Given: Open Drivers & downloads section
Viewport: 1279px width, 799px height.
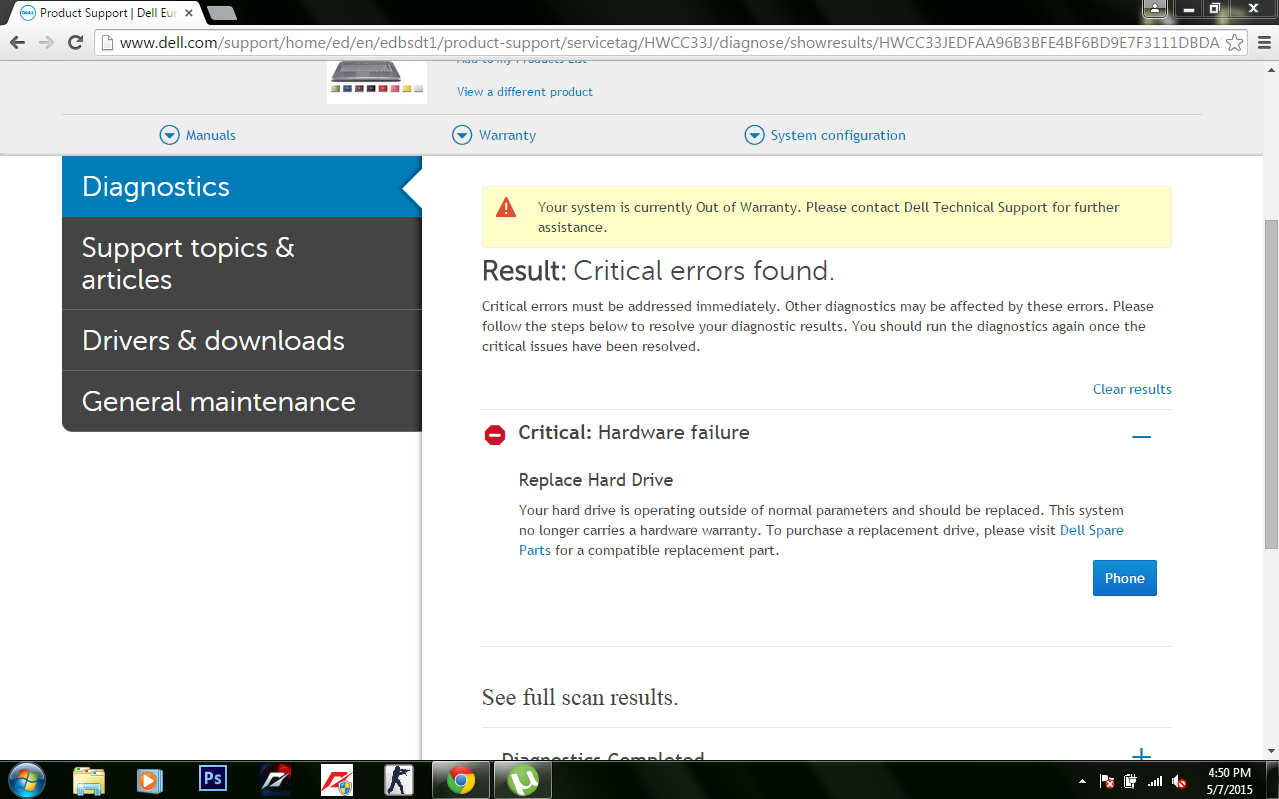Looking at the screenshot, I should 242,340.
